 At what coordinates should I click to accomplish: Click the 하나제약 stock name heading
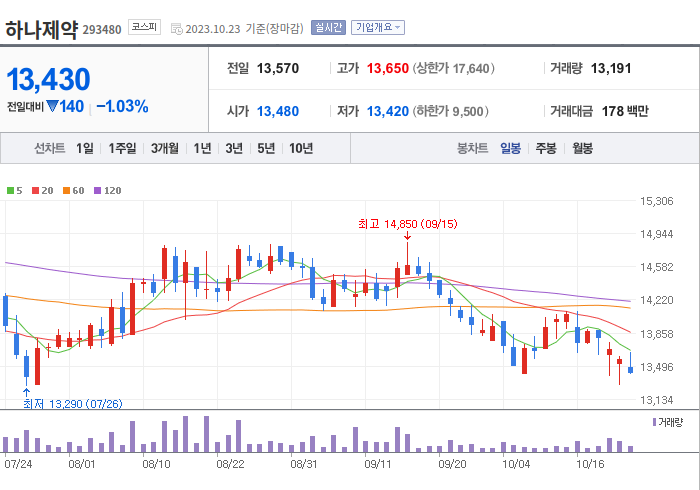42,30
